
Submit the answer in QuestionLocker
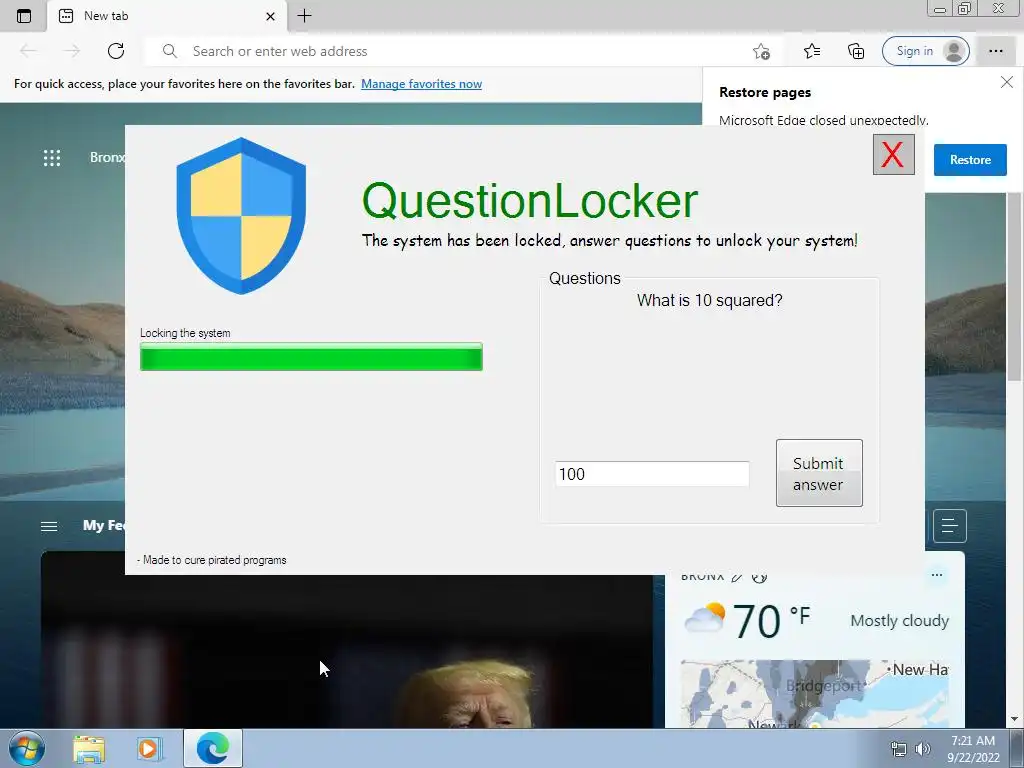coord(819,473)
